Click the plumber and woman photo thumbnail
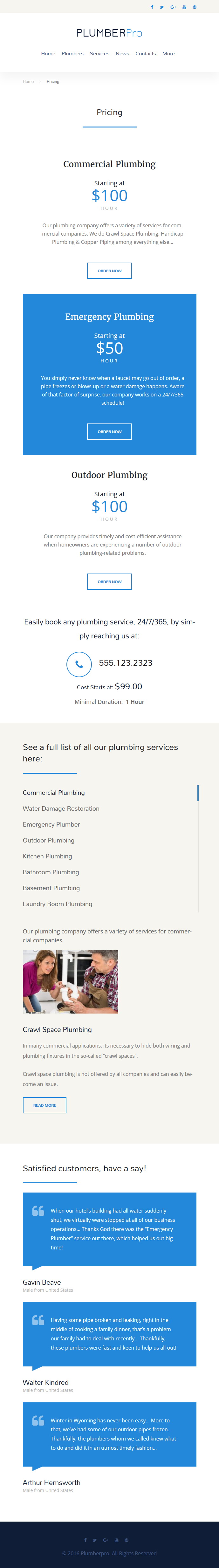The image size is (219, 1568). coord(71,981)
